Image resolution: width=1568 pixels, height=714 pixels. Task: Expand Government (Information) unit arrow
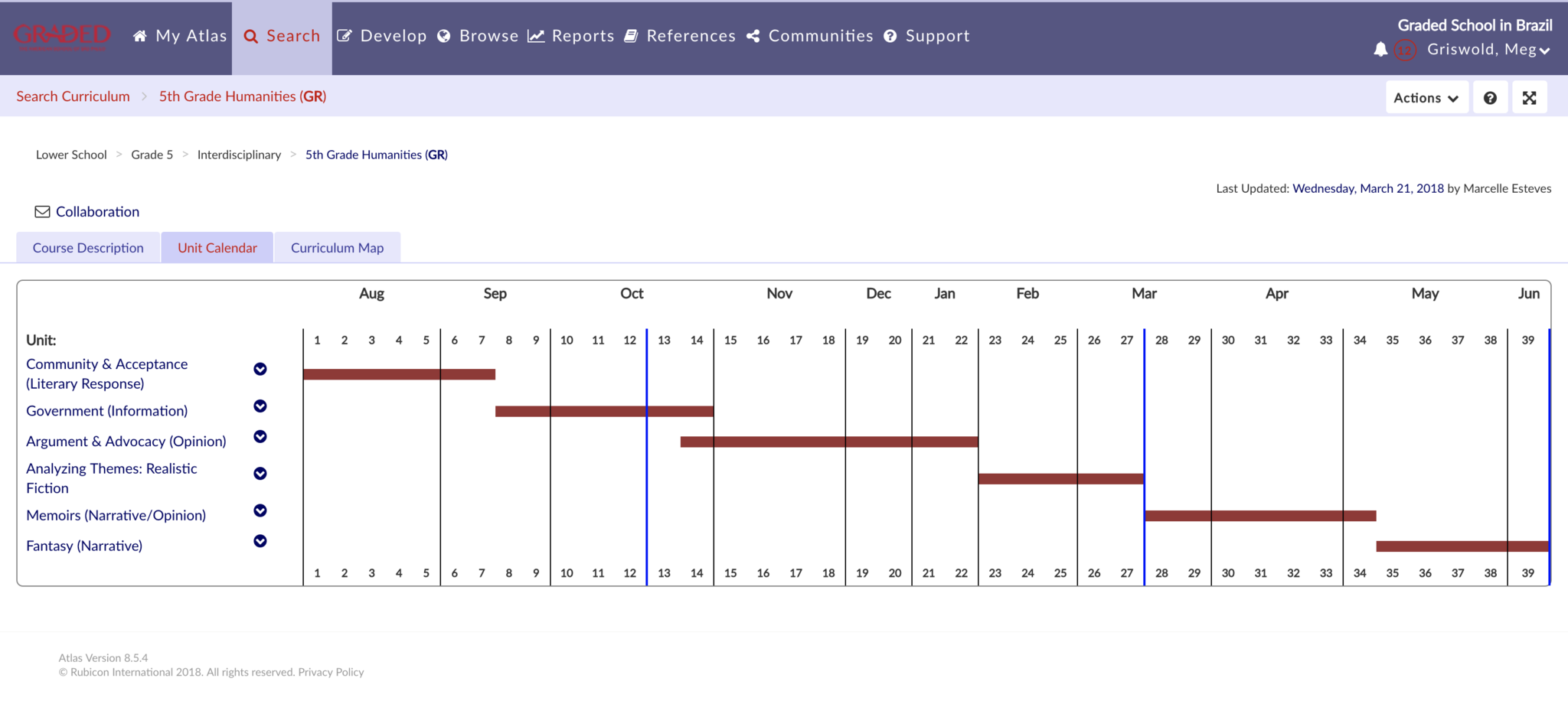[x=260, y=406]
